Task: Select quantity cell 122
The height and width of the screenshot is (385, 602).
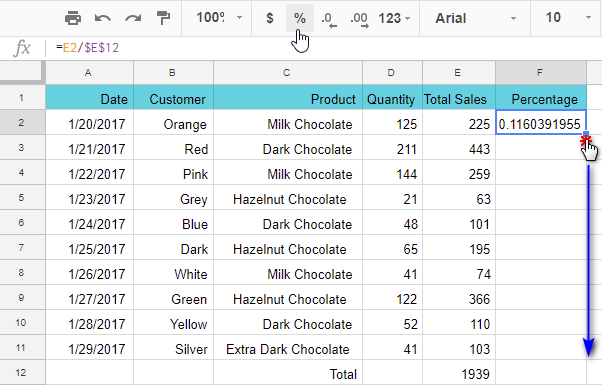Action: (x=392, y=297)
